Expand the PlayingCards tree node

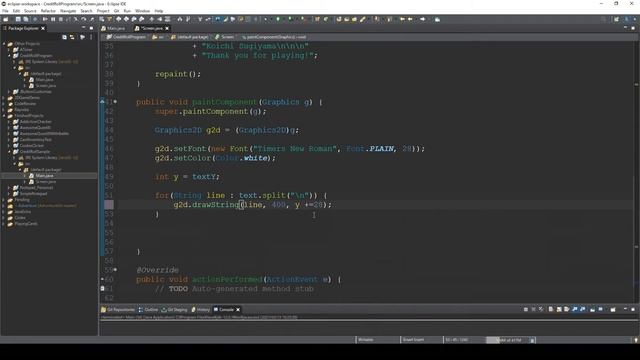tap(4, 224)
